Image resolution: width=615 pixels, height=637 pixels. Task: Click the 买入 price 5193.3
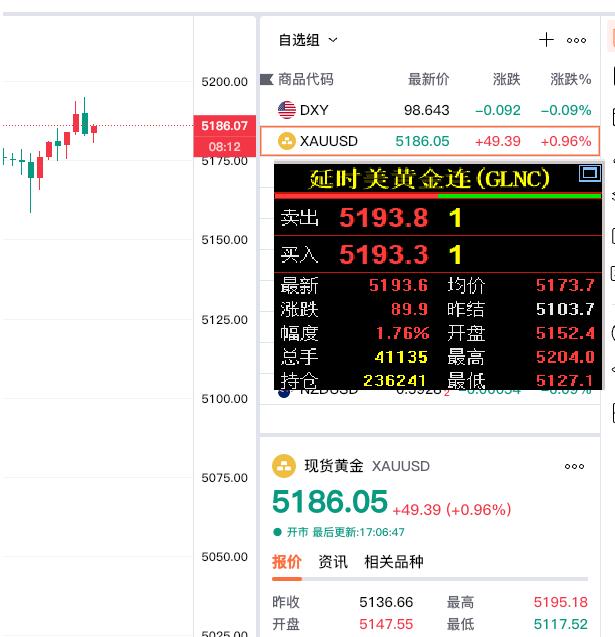coord(383,254)
